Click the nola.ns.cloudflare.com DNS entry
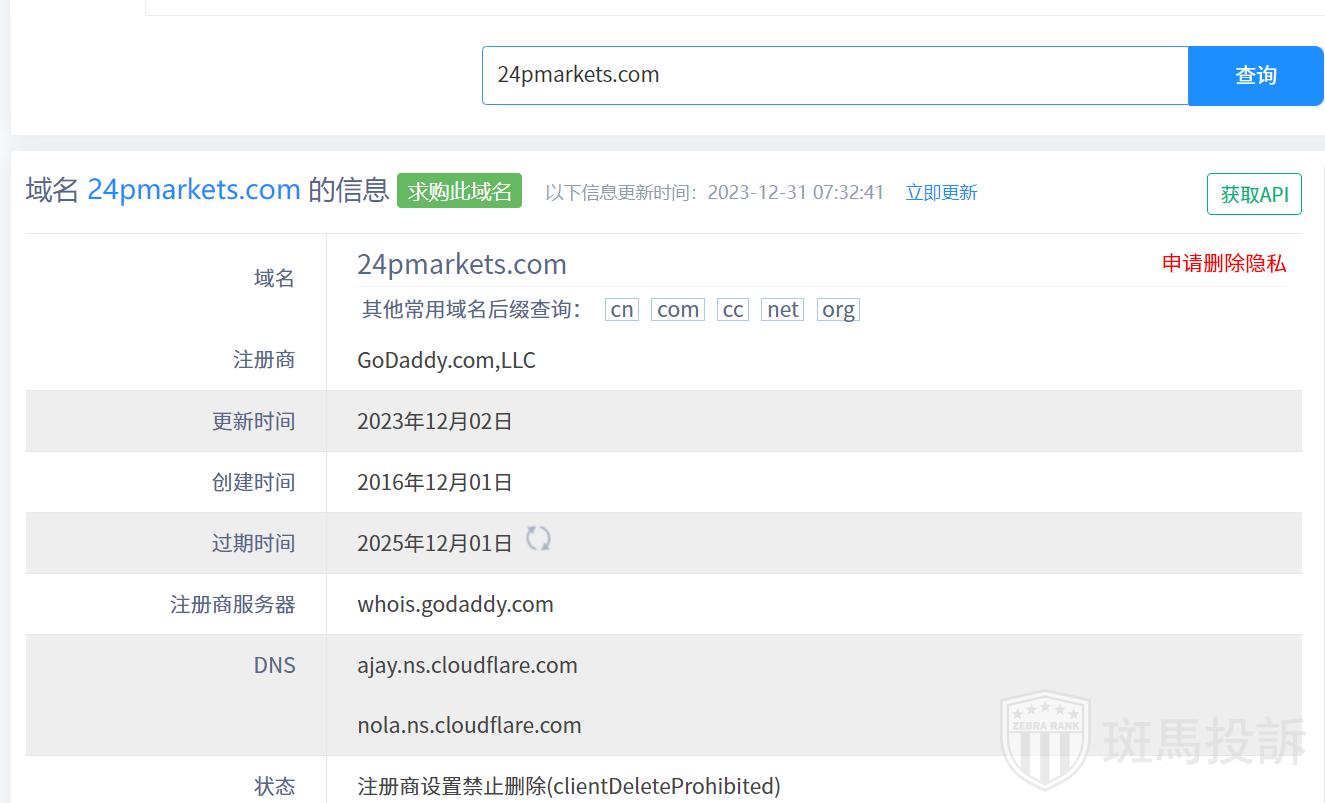 [469, 725]
